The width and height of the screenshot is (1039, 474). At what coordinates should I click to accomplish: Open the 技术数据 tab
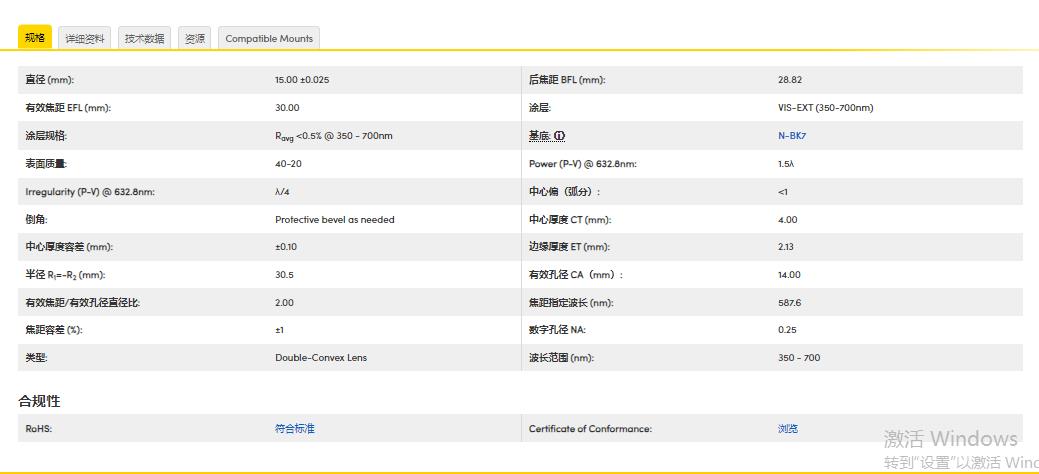[144, 38]
